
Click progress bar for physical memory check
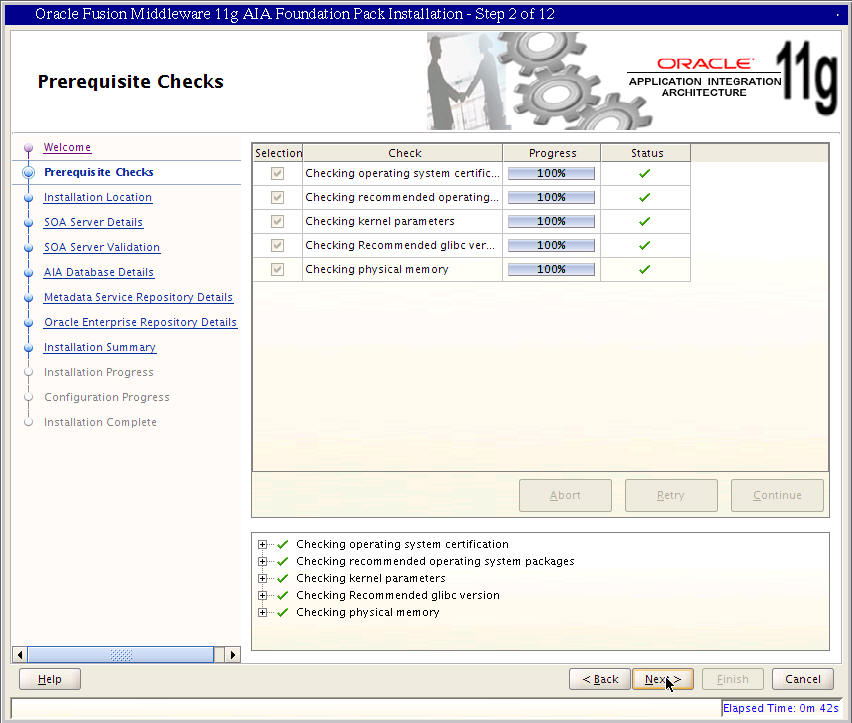551,269
